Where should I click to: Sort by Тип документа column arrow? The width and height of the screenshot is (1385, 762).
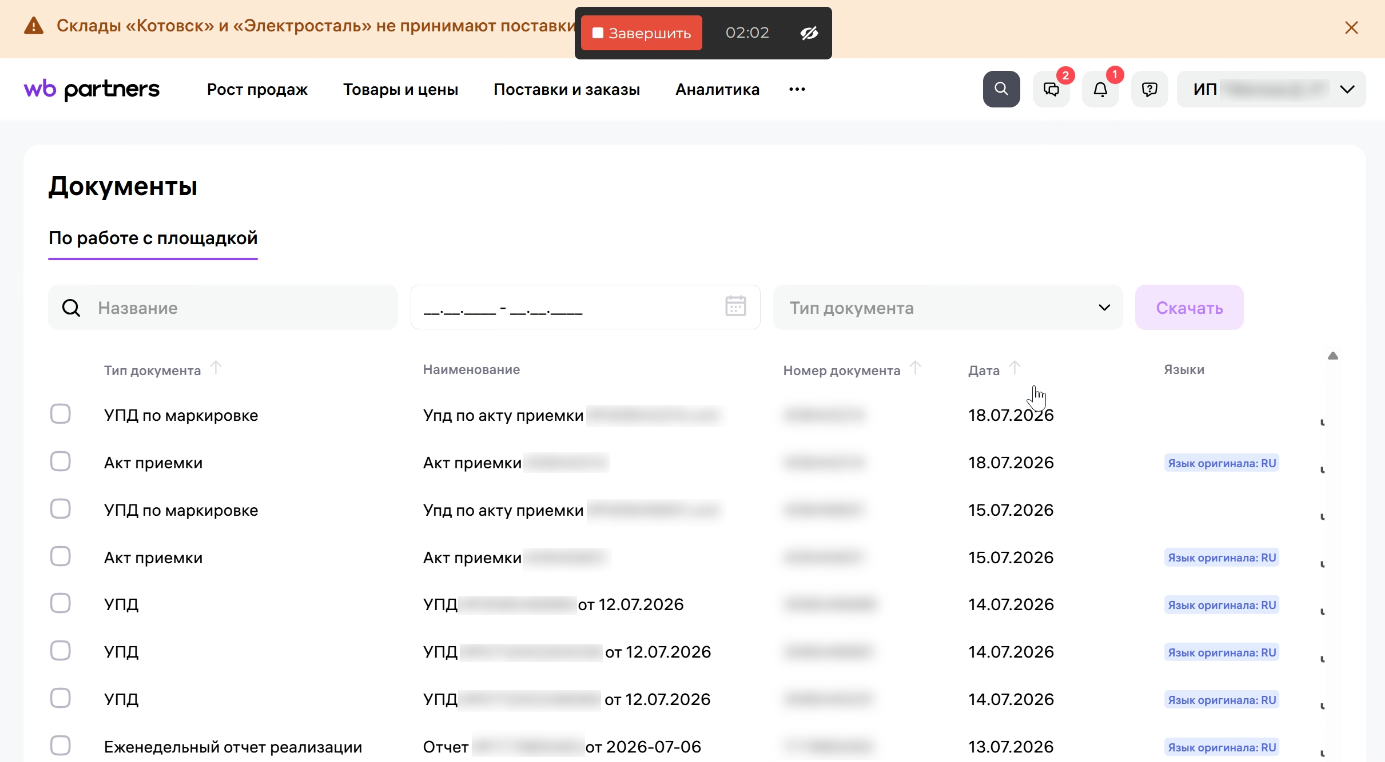pos(215,368)
